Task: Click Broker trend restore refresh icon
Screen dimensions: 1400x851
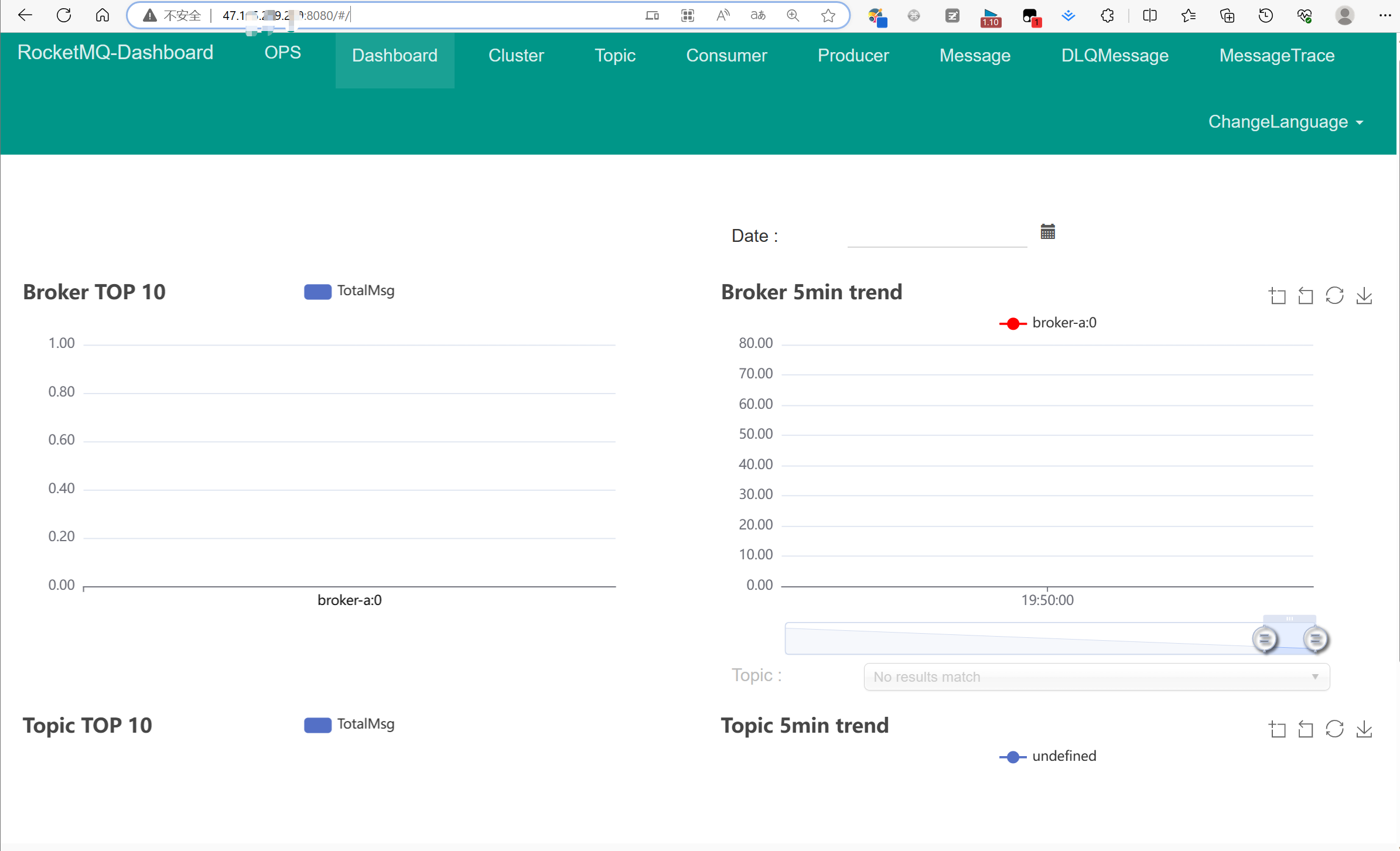Action: pyautogui.click(x=1334, y=296)
